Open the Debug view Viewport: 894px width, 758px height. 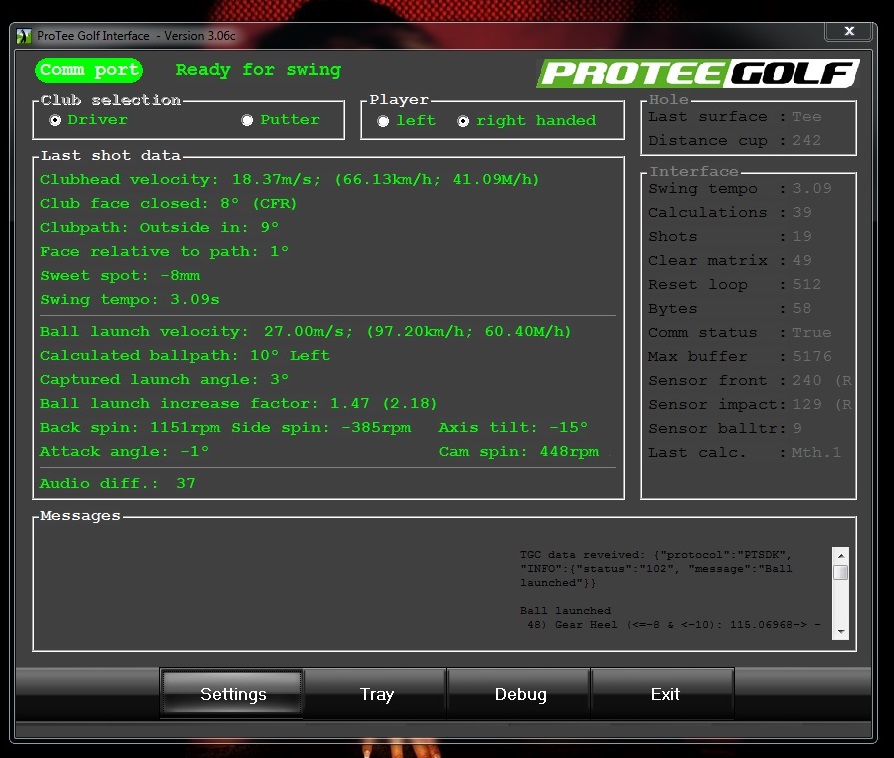[x=520, y=694]
